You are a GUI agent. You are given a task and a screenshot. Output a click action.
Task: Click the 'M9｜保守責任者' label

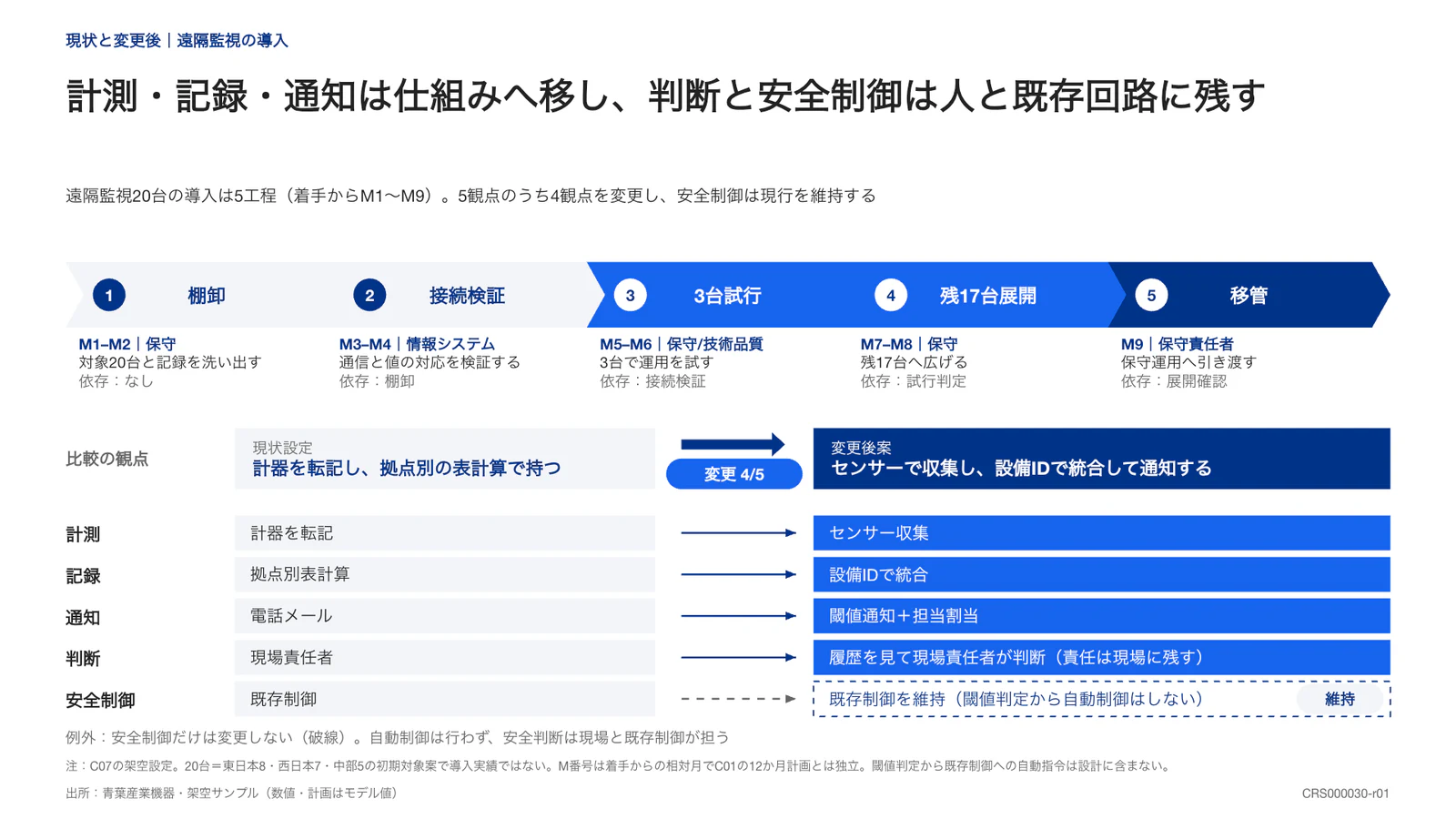click(x=1178, y=344)
